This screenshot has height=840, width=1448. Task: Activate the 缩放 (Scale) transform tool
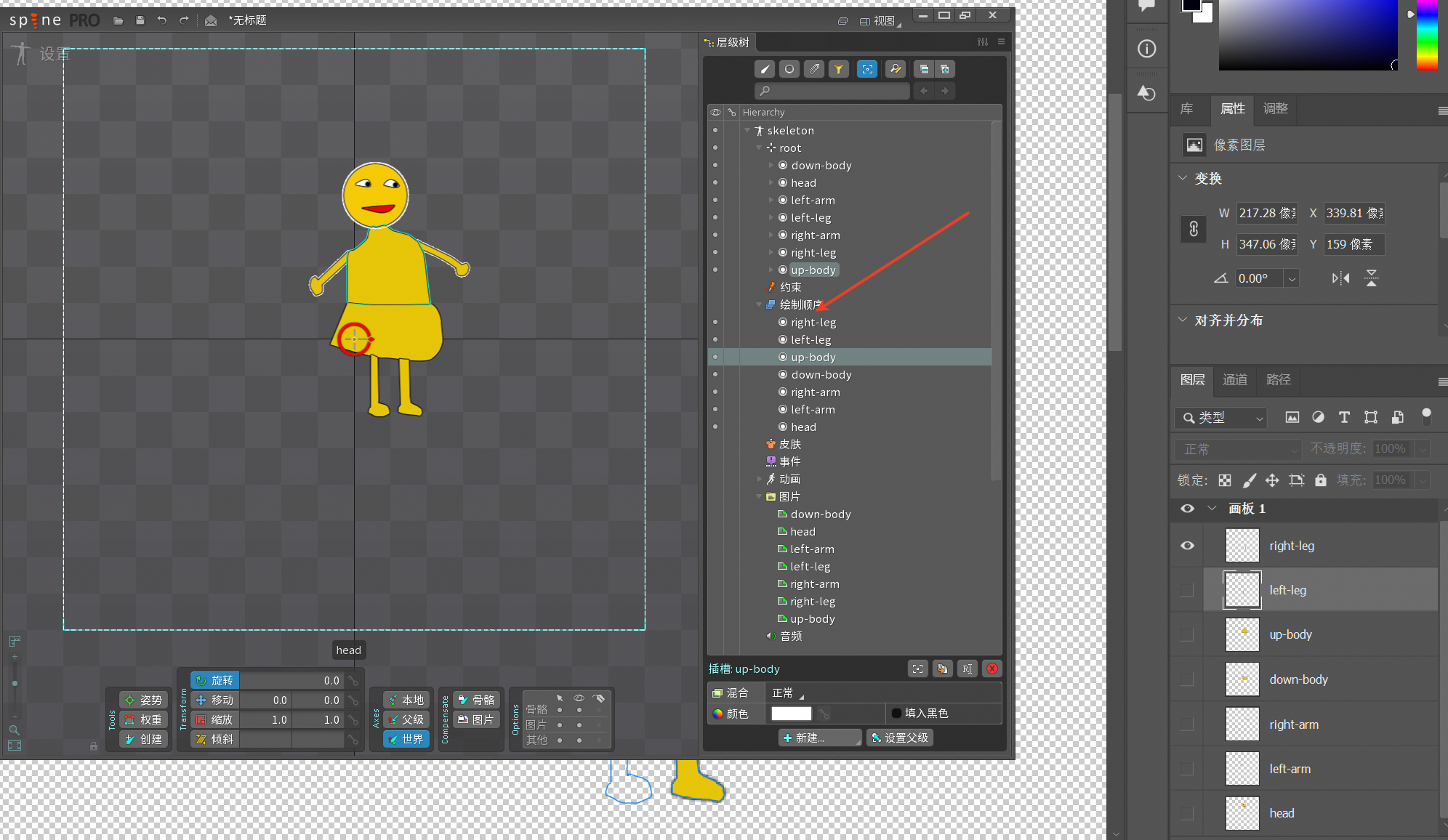pyautogui.click(x=214, y=719)
